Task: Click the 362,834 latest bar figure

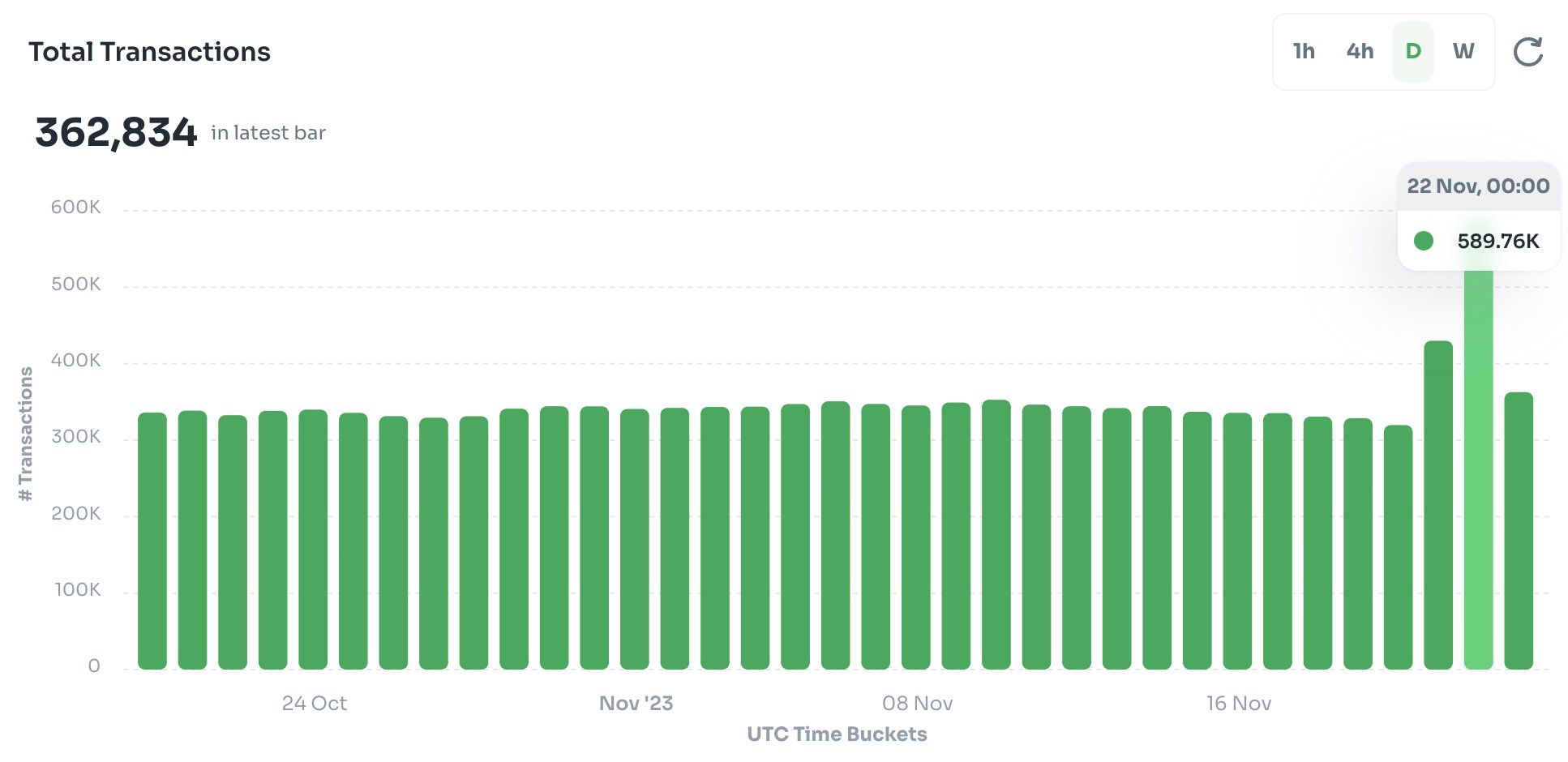Action: (x=116, y=132)
